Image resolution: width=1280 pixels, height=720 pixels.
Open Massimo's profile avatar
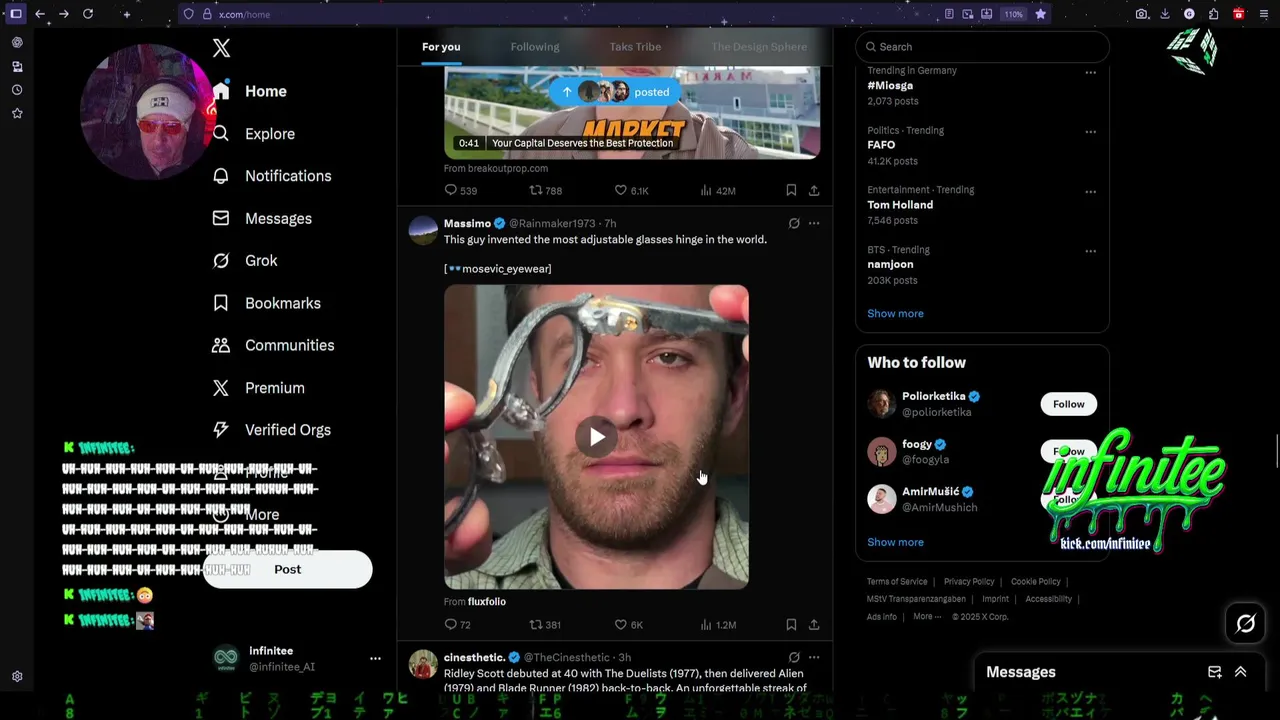tap(423, 230)
